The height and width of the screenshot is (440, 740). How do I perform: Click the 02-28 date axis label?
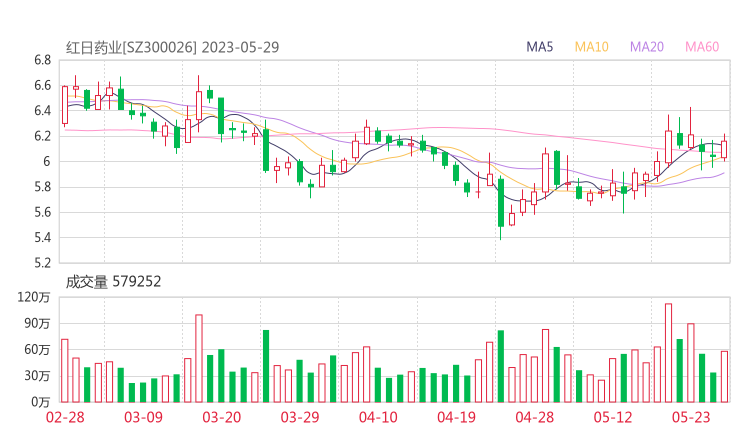tap(65, 417)
